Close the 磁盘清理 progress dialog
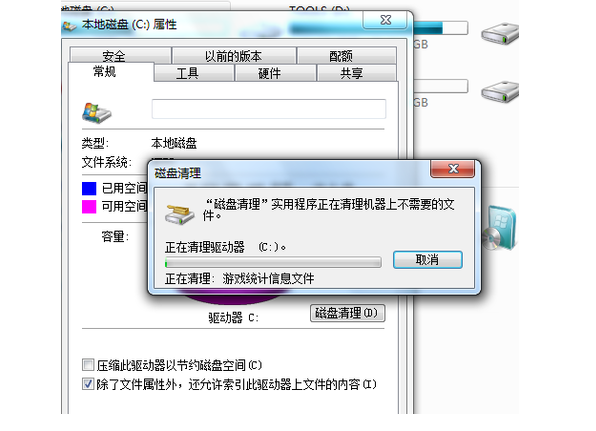 (x=452, y=169)
